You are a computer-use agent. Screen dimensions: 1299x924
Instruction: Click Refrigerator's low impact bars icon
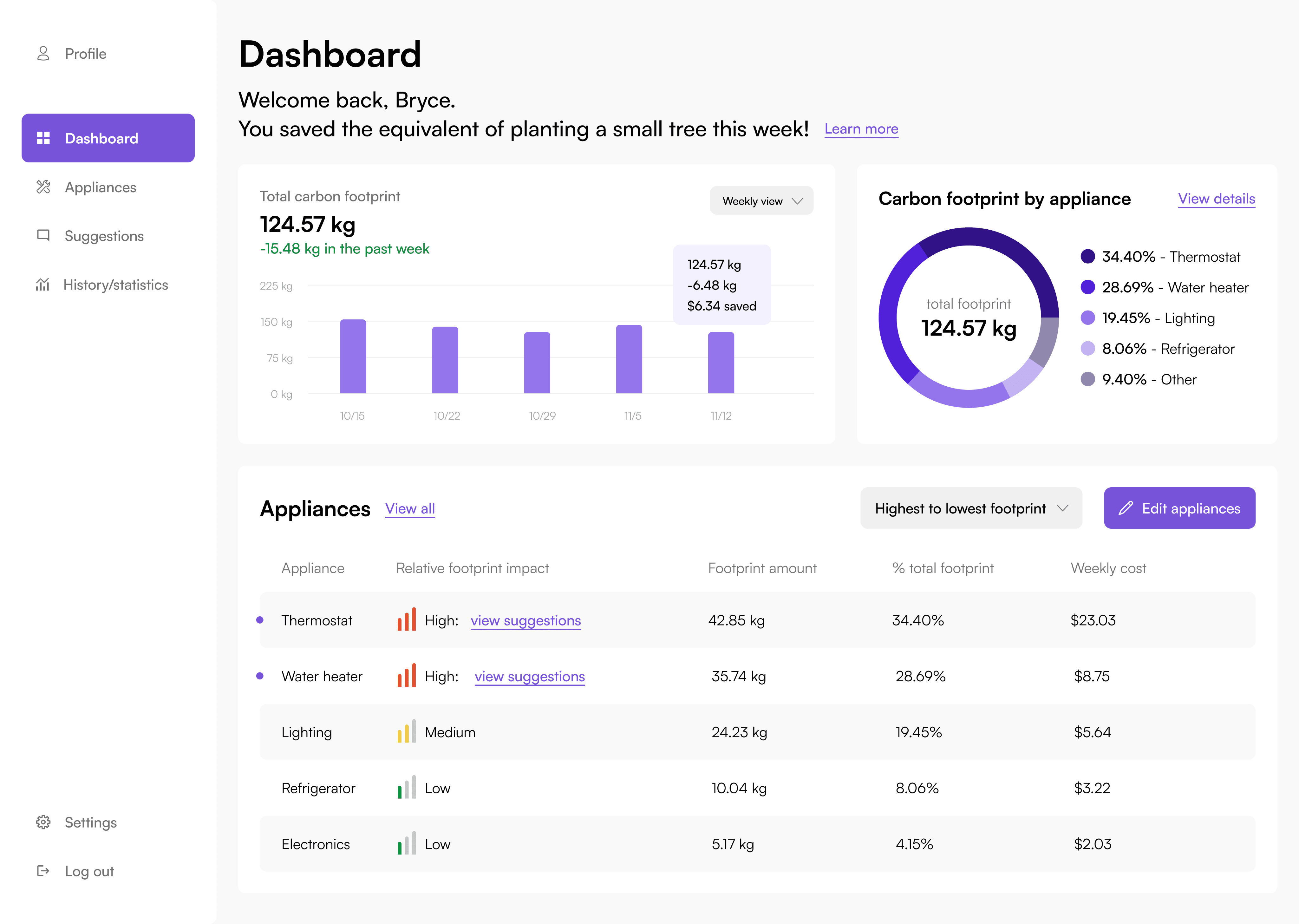point(407,787)
